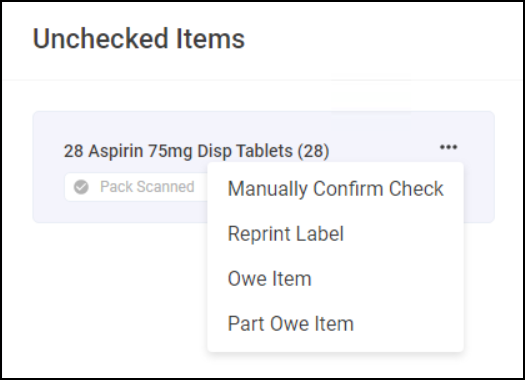This screenshot has height=380, width=525.
Task: Confirm the check manually via the first menu entry
Action: (335, 188)
